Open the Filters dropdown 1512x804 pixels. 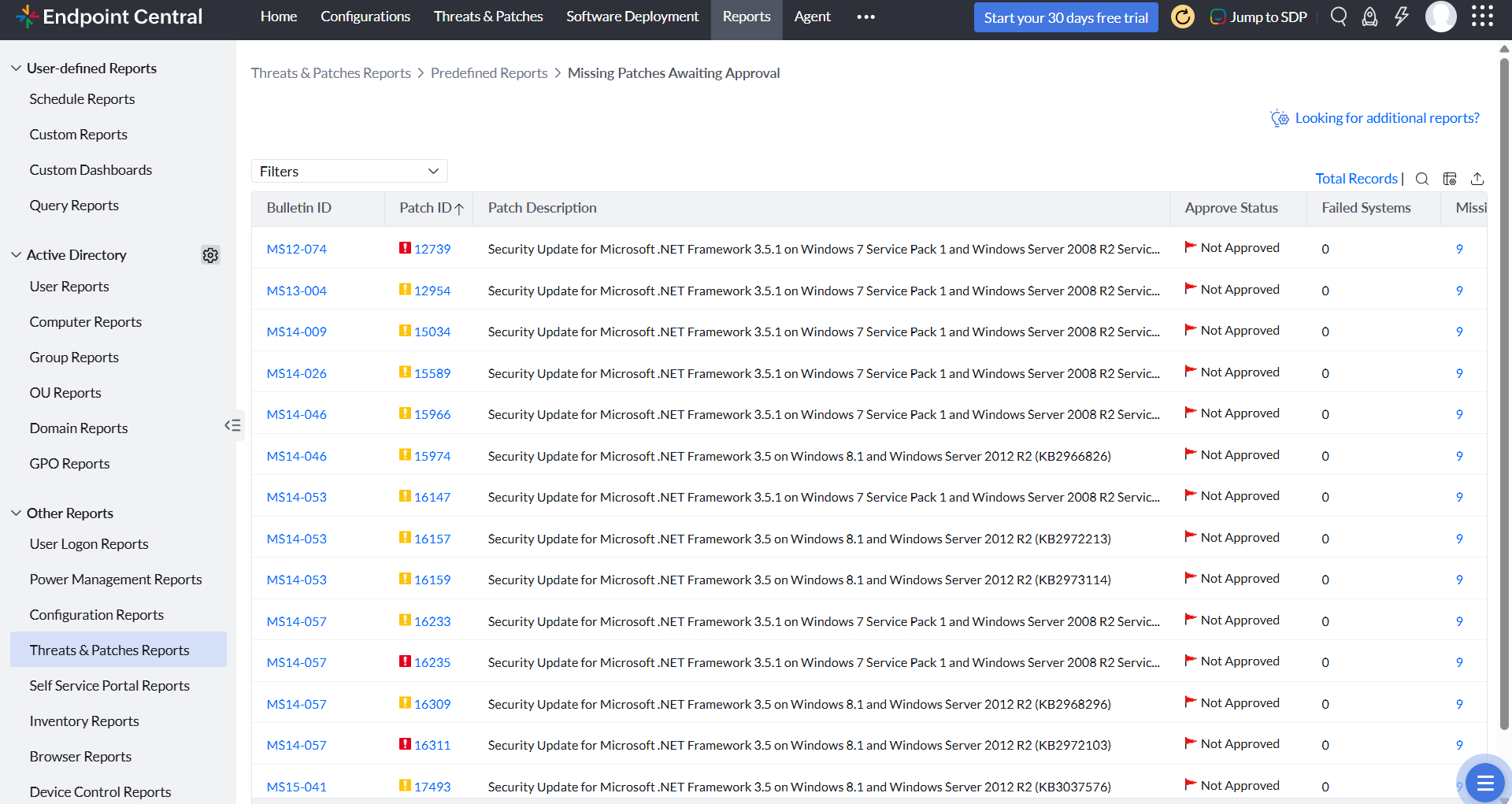(350, 171)
